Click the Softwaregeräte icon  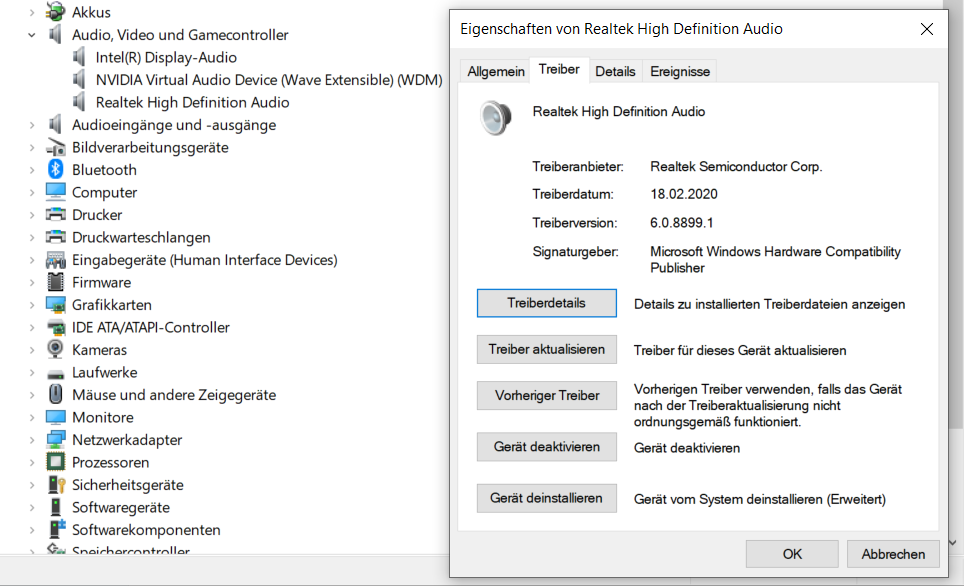click(55, 507)
